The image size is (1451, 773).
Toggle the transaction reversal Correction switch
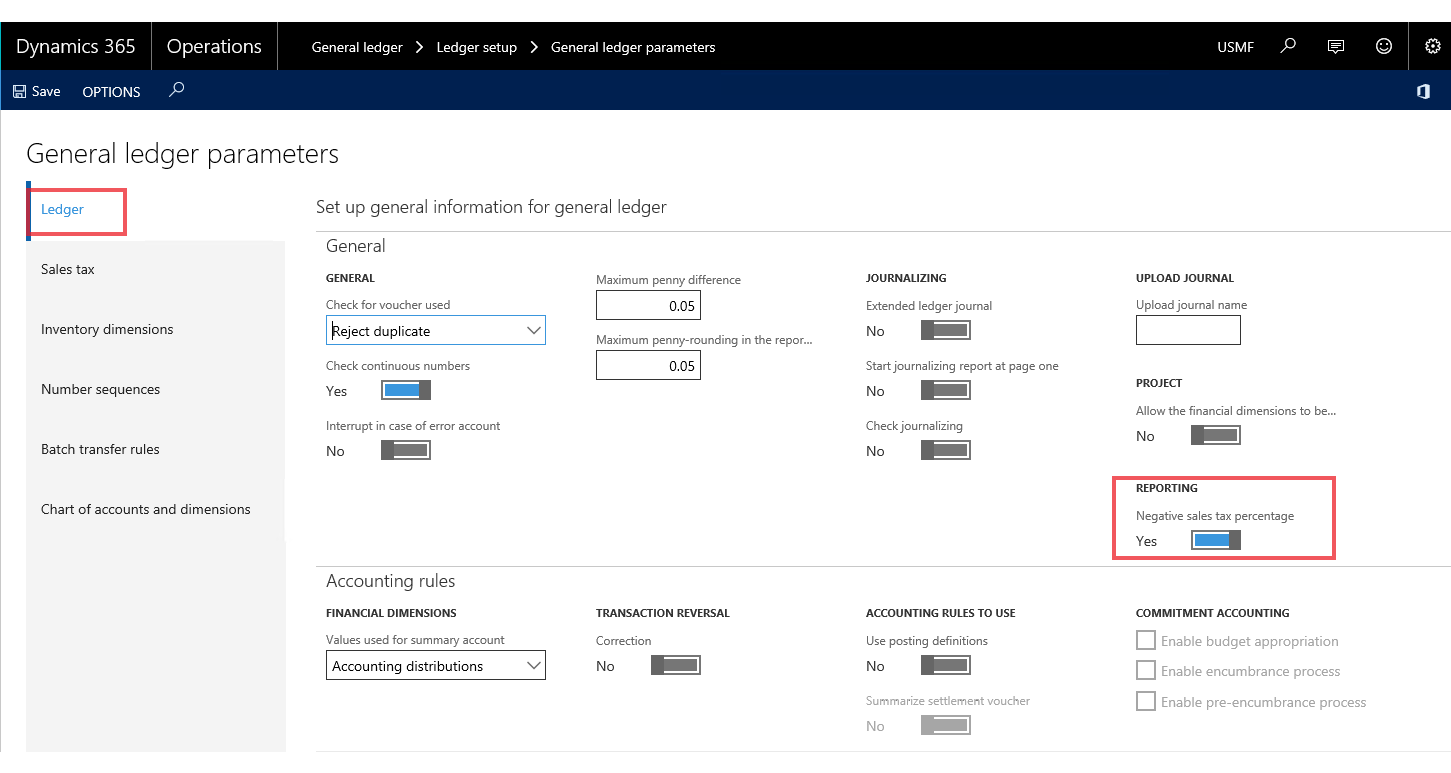[x=676, y=665]
